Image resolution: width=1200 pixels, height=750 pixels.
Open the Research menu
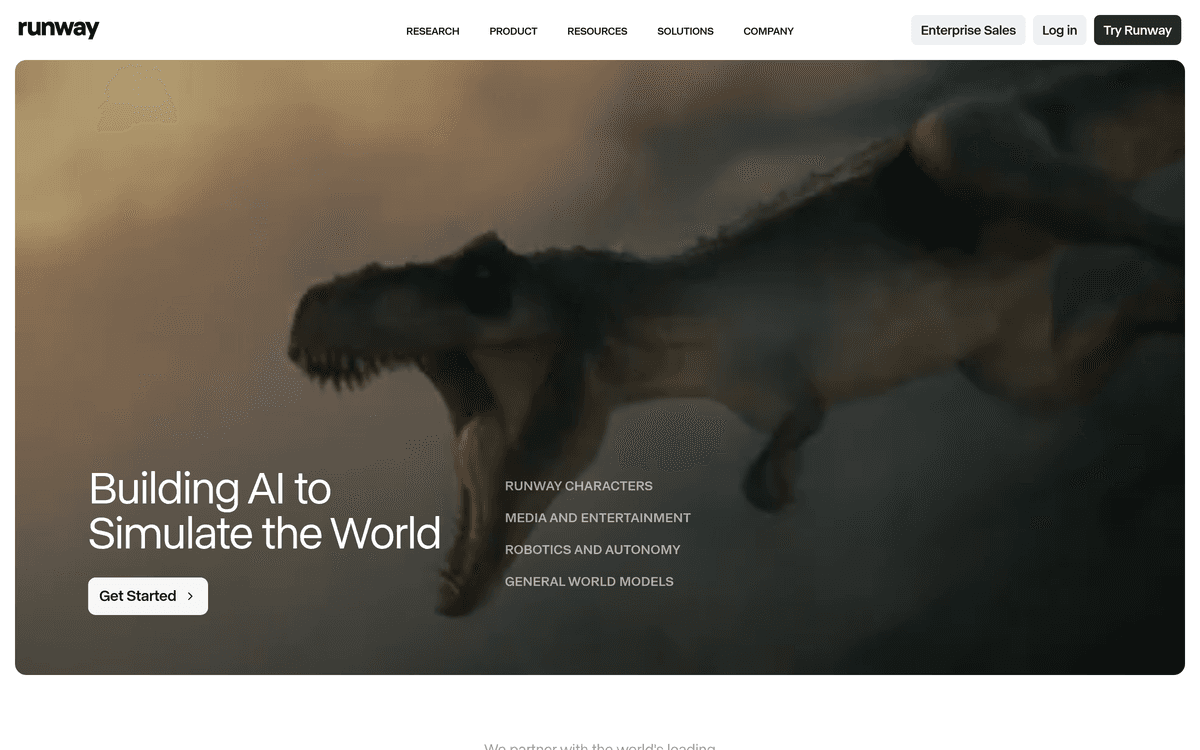coord(432,31)
